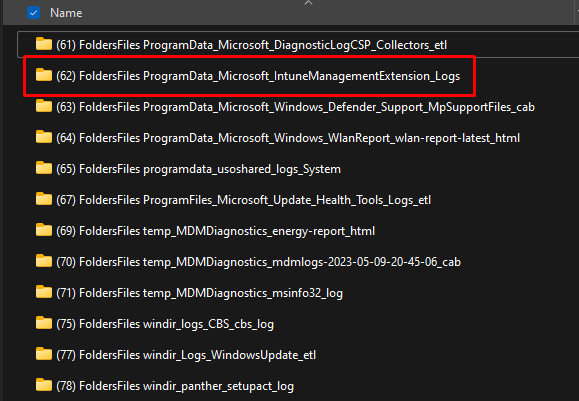
Task: Click the folder icon for (63) Windows_Defender_Support_MpSupportFiles_cab
Action: 44,106
